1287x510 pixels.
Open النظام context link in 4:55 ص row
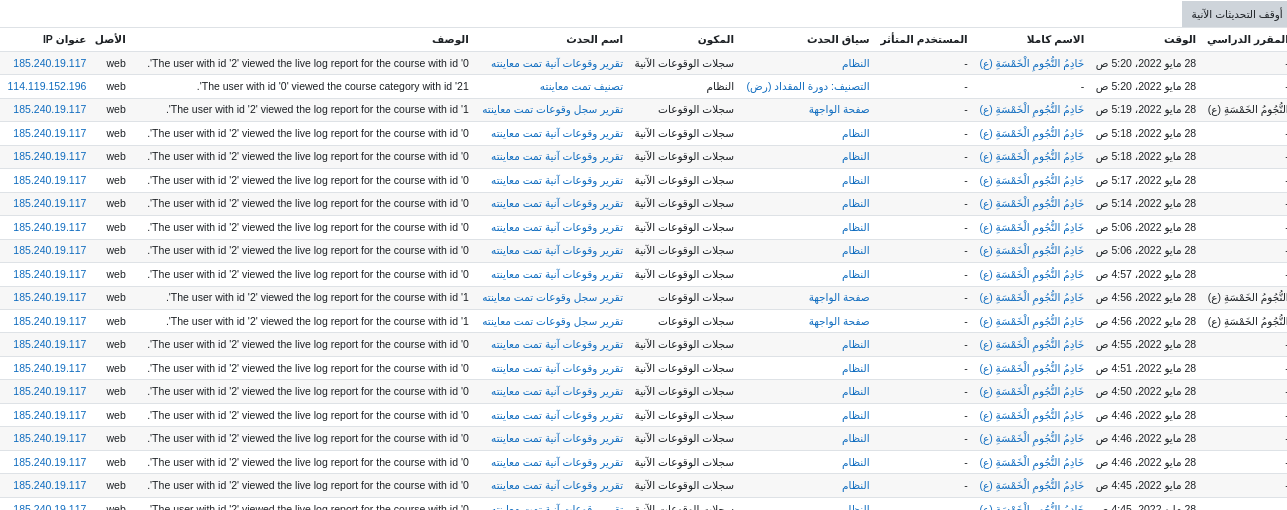[x=855, y=345]
